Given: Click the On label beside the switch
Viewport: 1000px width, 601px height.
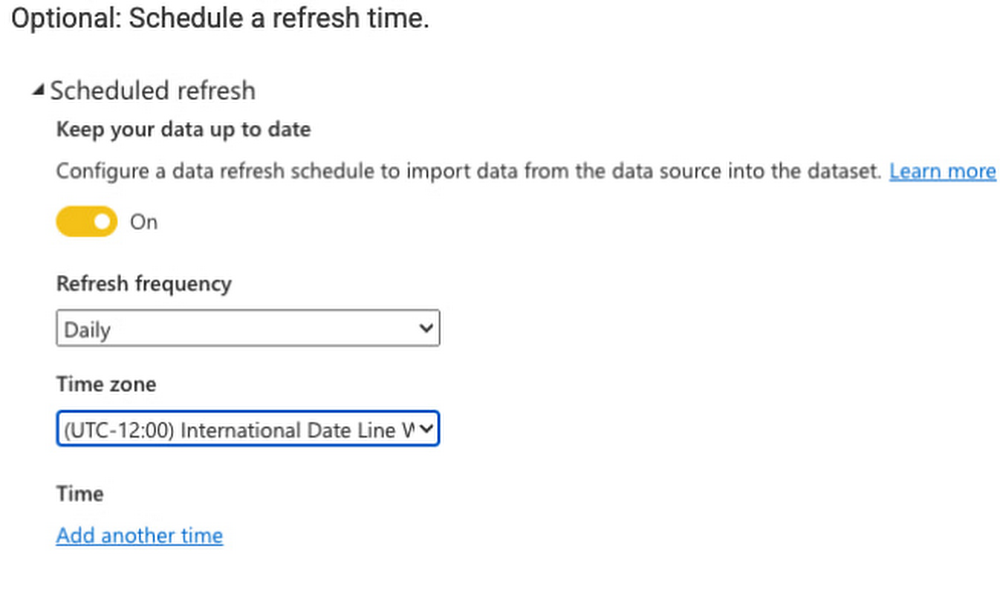Looking at the screenshot, I should pos(144,222).
